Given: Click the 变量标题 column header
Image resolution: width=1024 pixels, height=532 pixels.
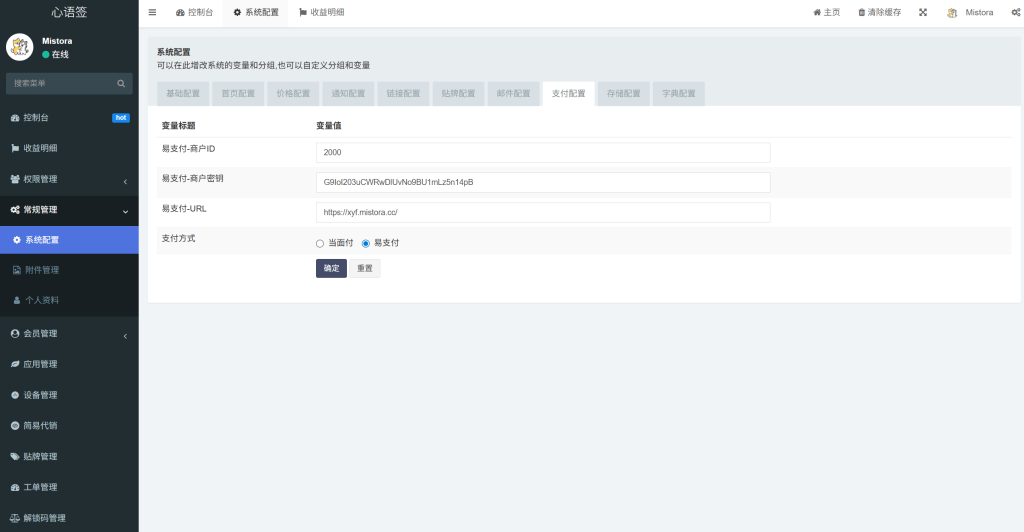Looking at the screenshot, I should tap(178, 125).
